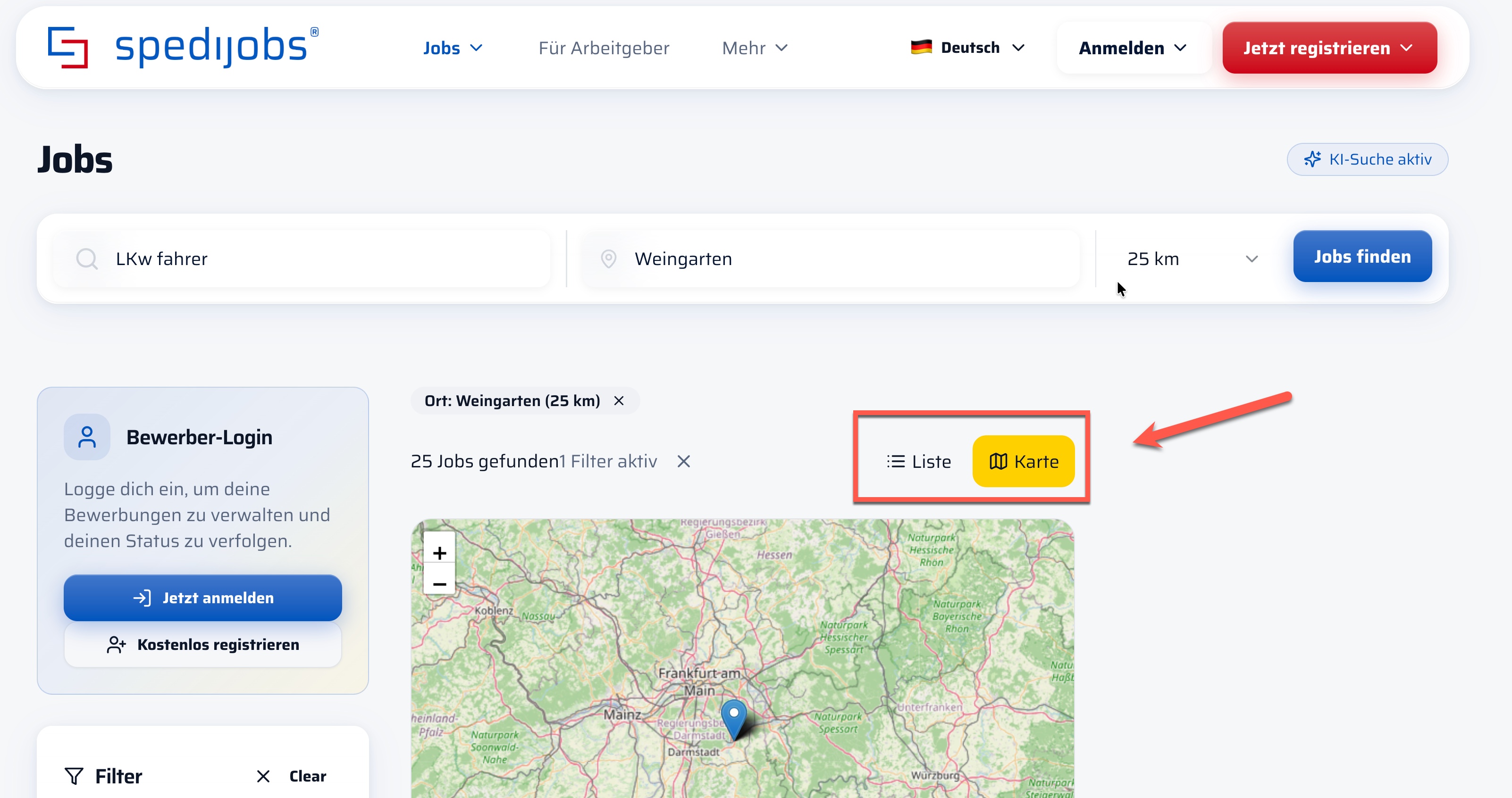
Task: Click the KI-Suche sparkle icon
Action: pyautogui.click(x=1312, y=159)
